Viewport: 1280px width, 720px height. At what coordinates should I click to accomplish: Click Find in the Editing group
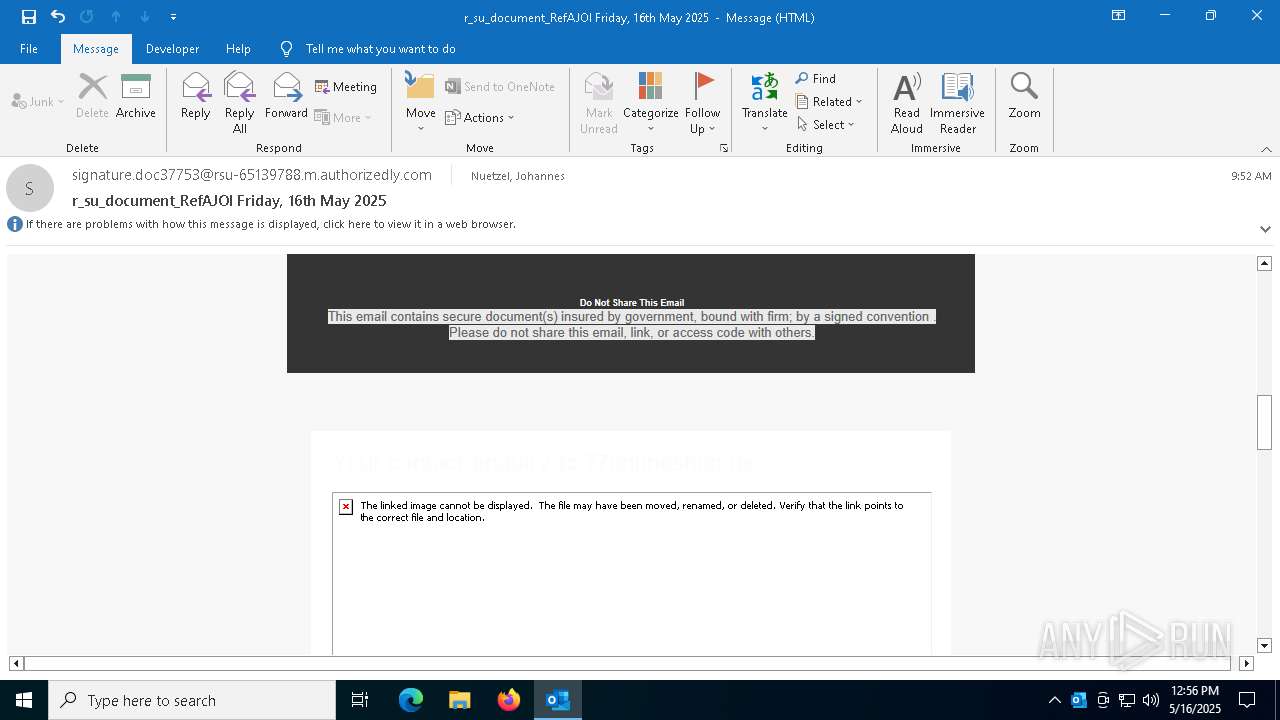(x=816, y=78)
